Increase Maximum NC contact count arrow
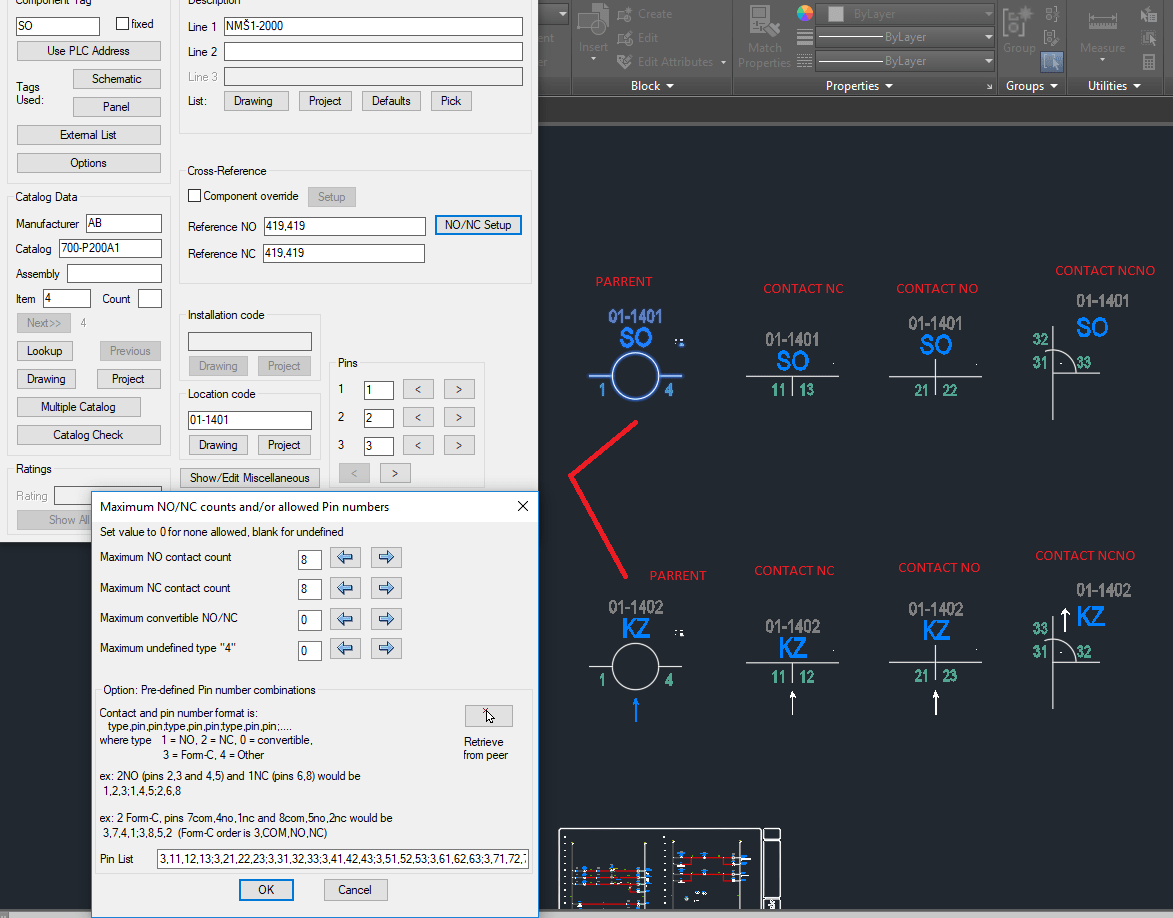This screenshot has width=1173, height=918. 386,588
